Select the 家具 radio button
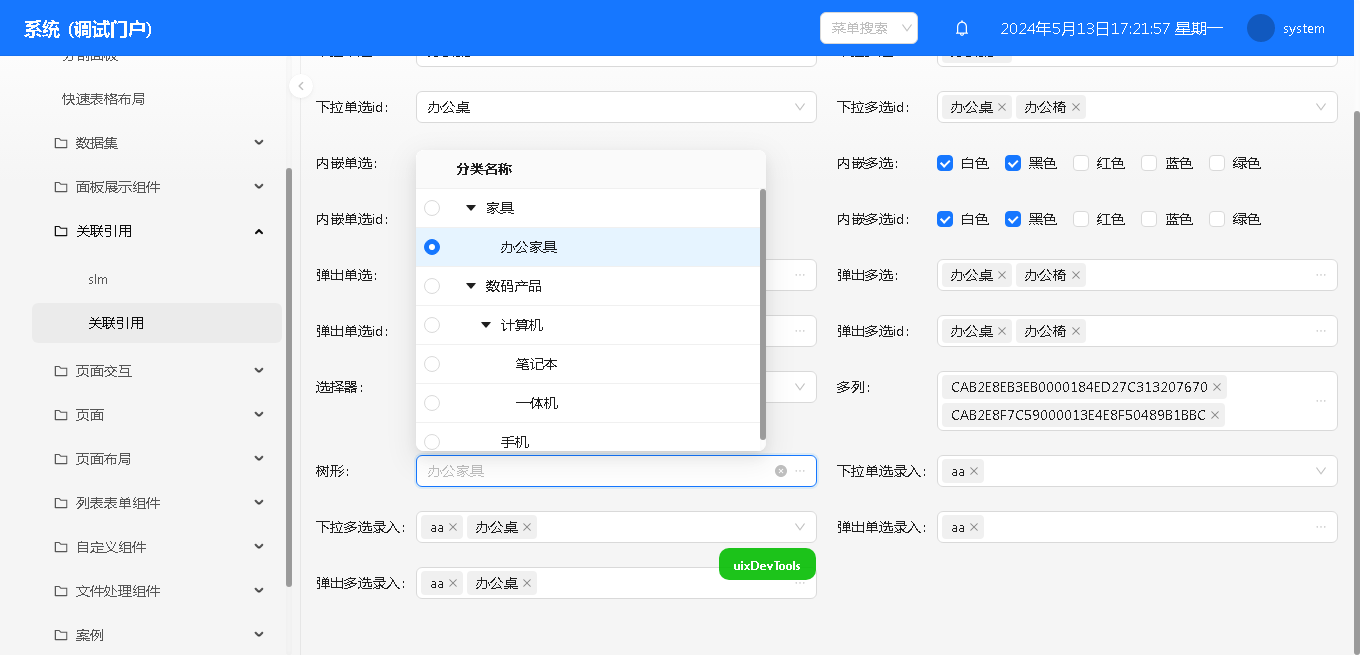The height and width of the screenshot is (655, 1360). click(432, 208)
